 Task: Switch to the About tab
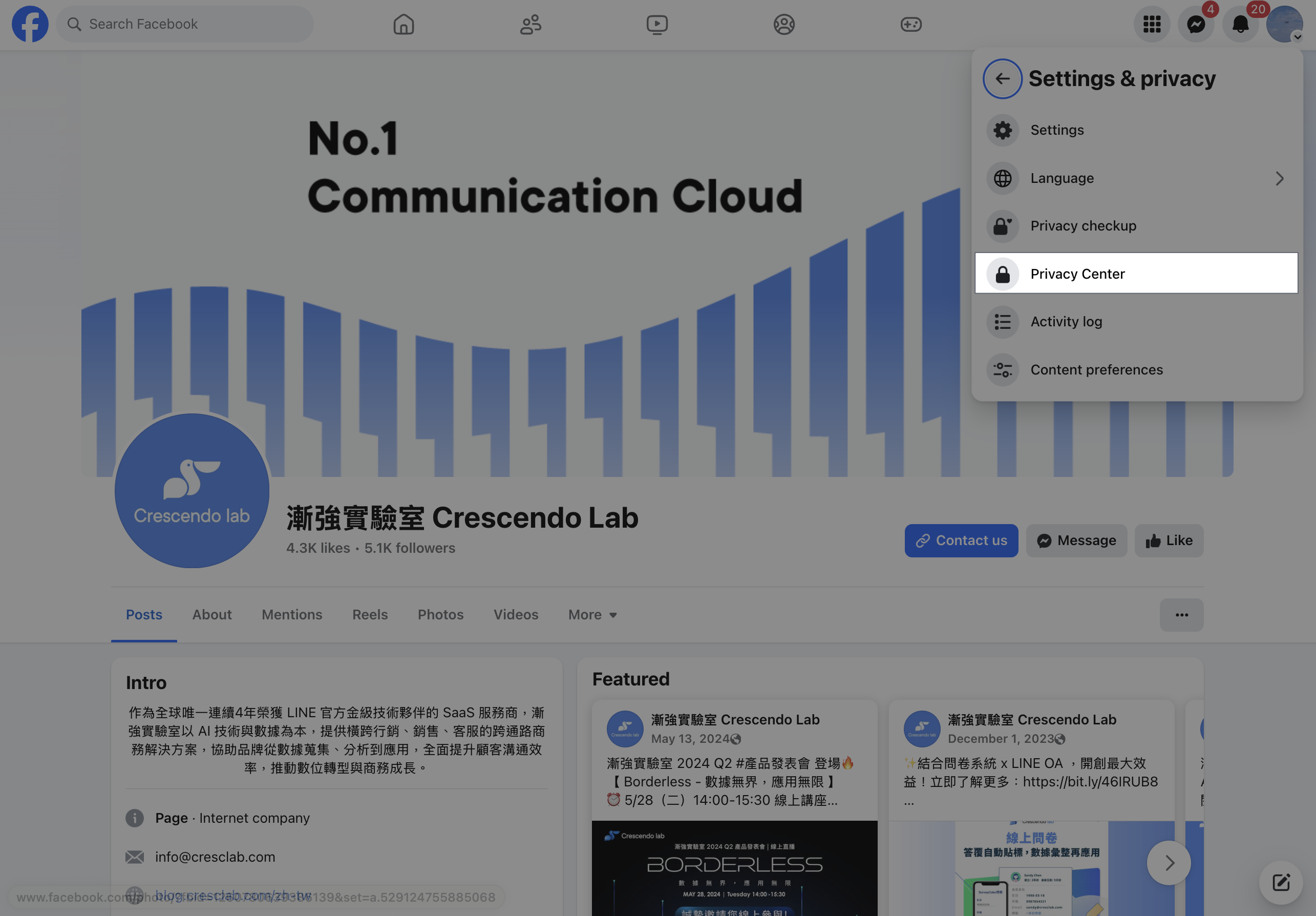click(212, 615)
